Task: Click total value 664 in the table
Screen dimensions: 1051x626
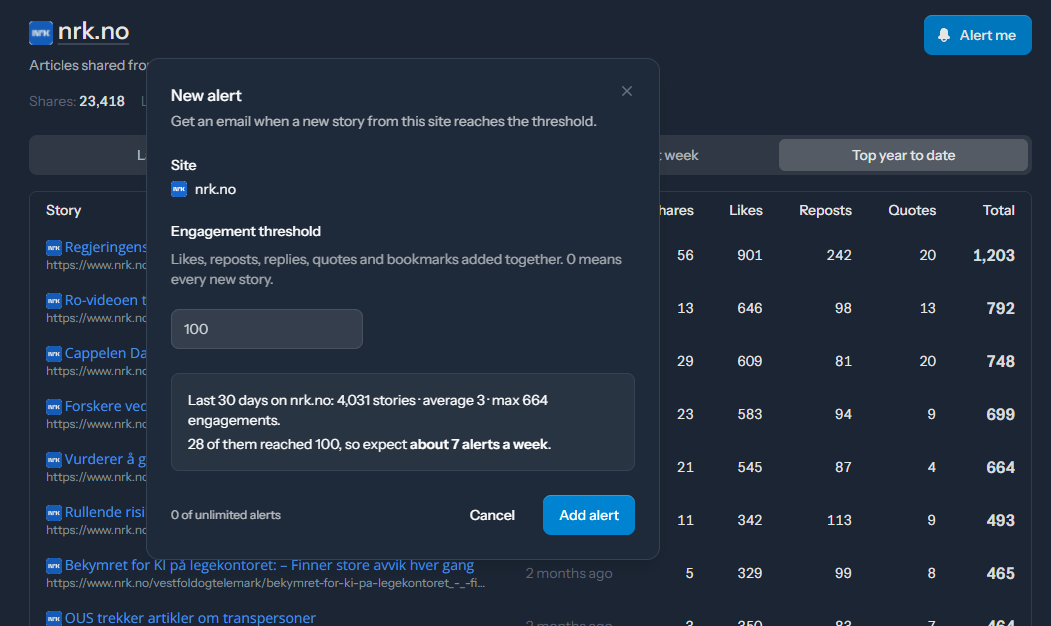Action: pyautogui.click(x=1000, y=466)
